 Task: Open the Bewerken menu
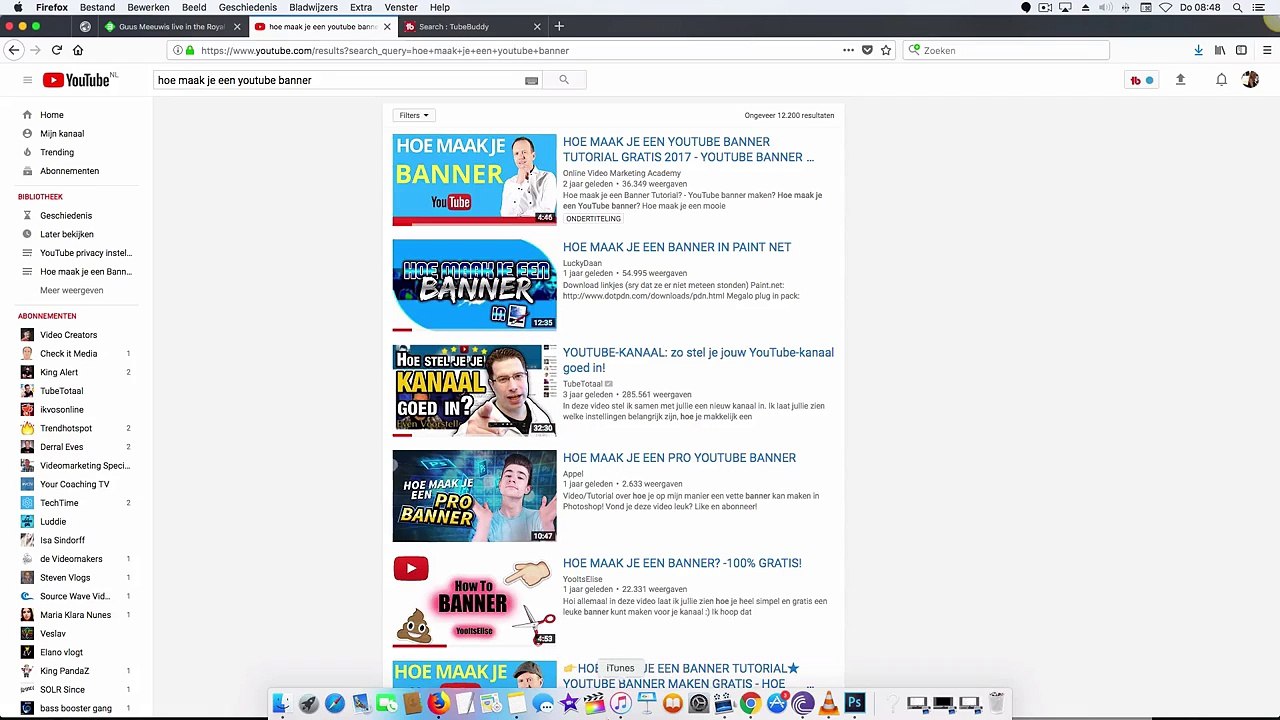[148, 7]
